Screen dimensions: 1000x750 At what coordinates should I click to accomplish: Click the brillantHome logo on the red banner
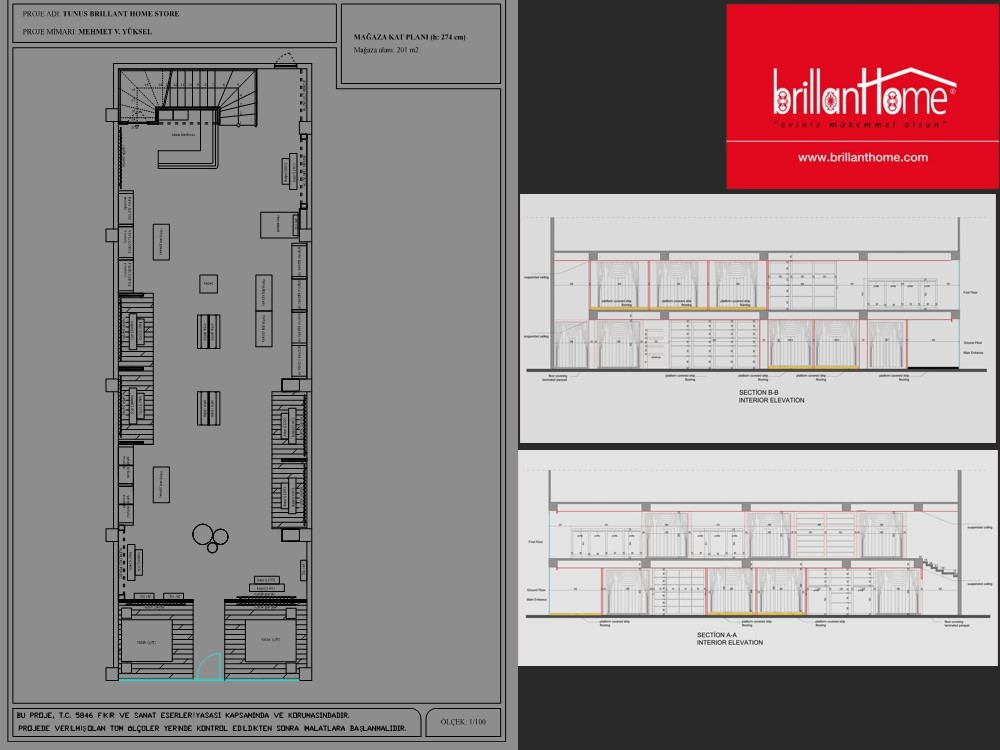tap(864, 92)
